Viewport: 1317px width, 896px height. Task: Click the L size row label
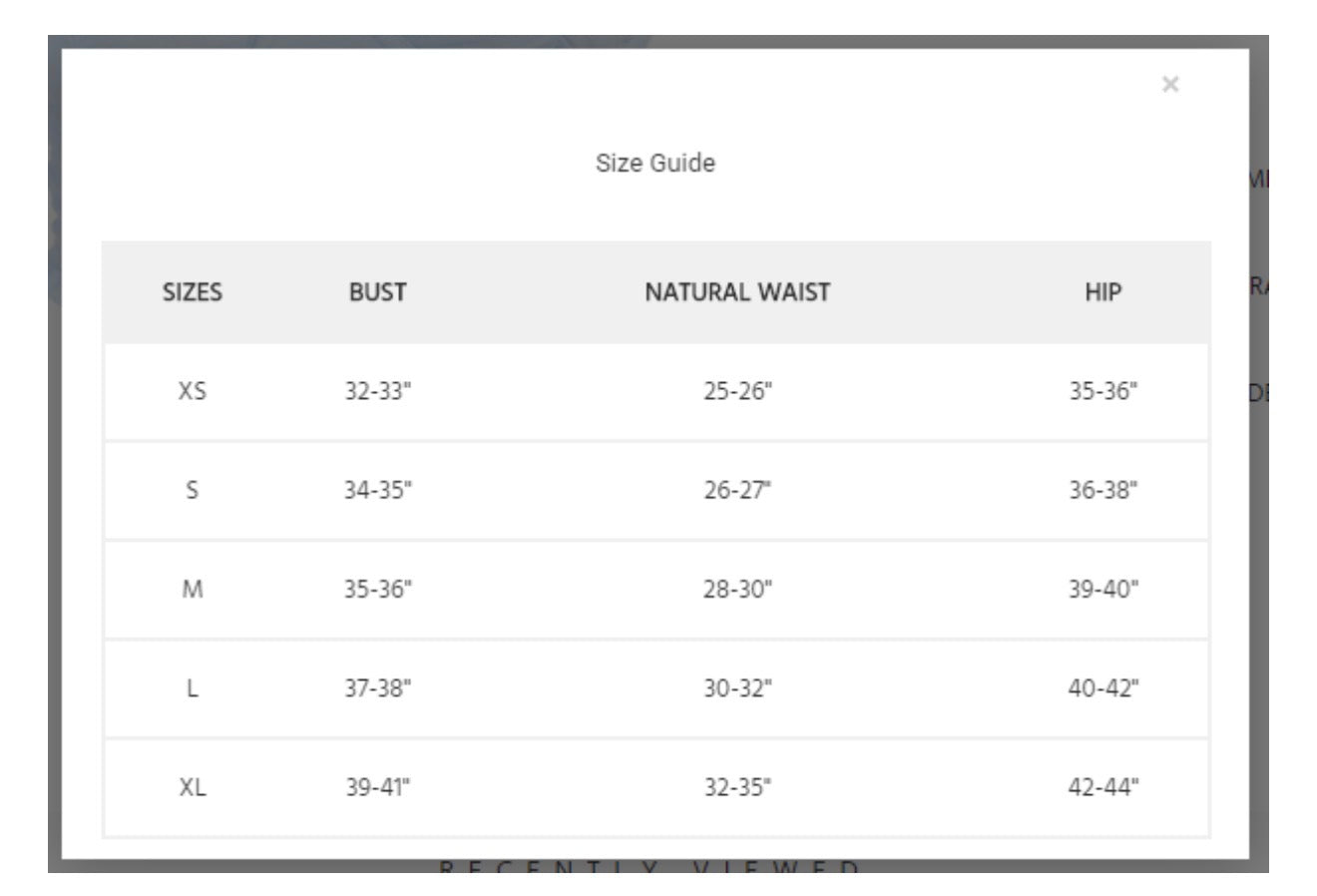pyautogui.click(x=193, y=687)
